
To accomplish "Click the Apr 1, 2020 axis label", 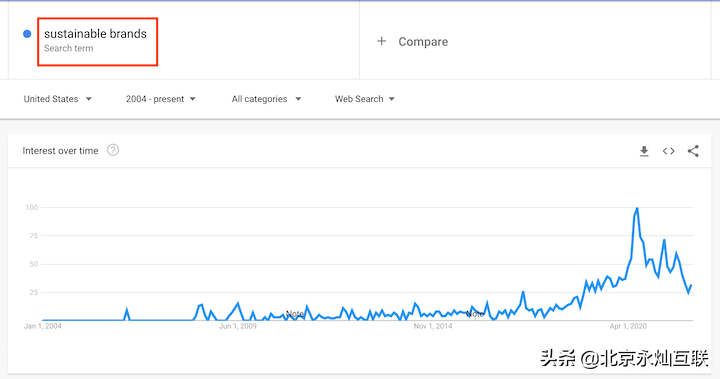I will tap(628, 326).
